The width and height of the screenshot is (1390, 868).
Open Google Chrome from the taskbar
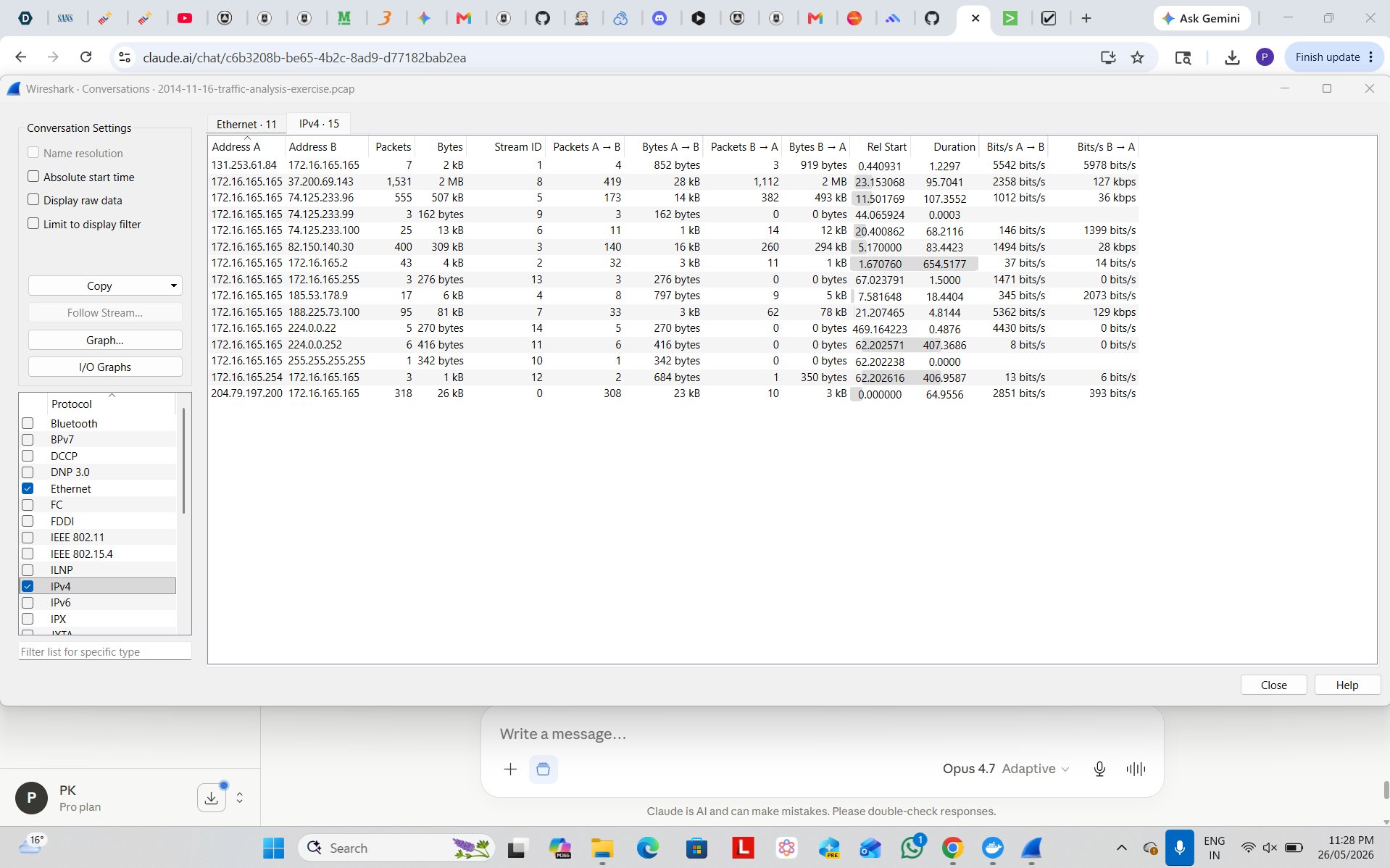952,848
